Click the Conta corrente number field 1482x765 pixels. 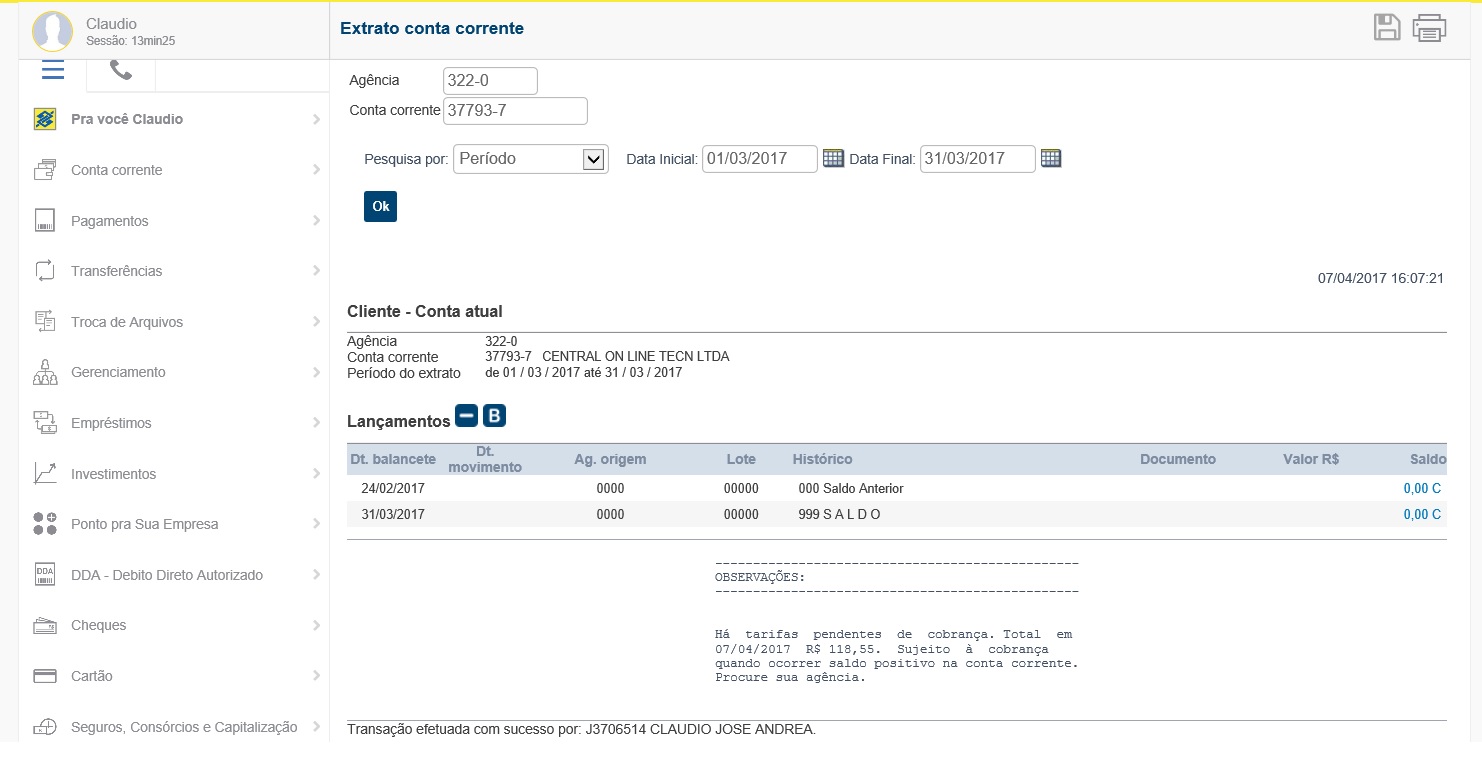[515, 111]
